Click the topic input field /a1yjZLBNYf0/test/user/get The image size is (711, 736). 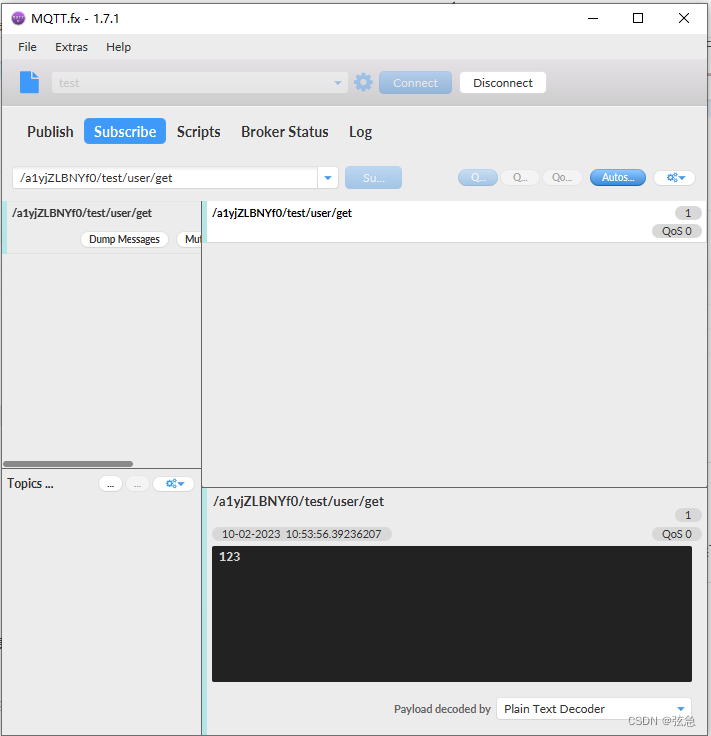click(x=165, y=178)
